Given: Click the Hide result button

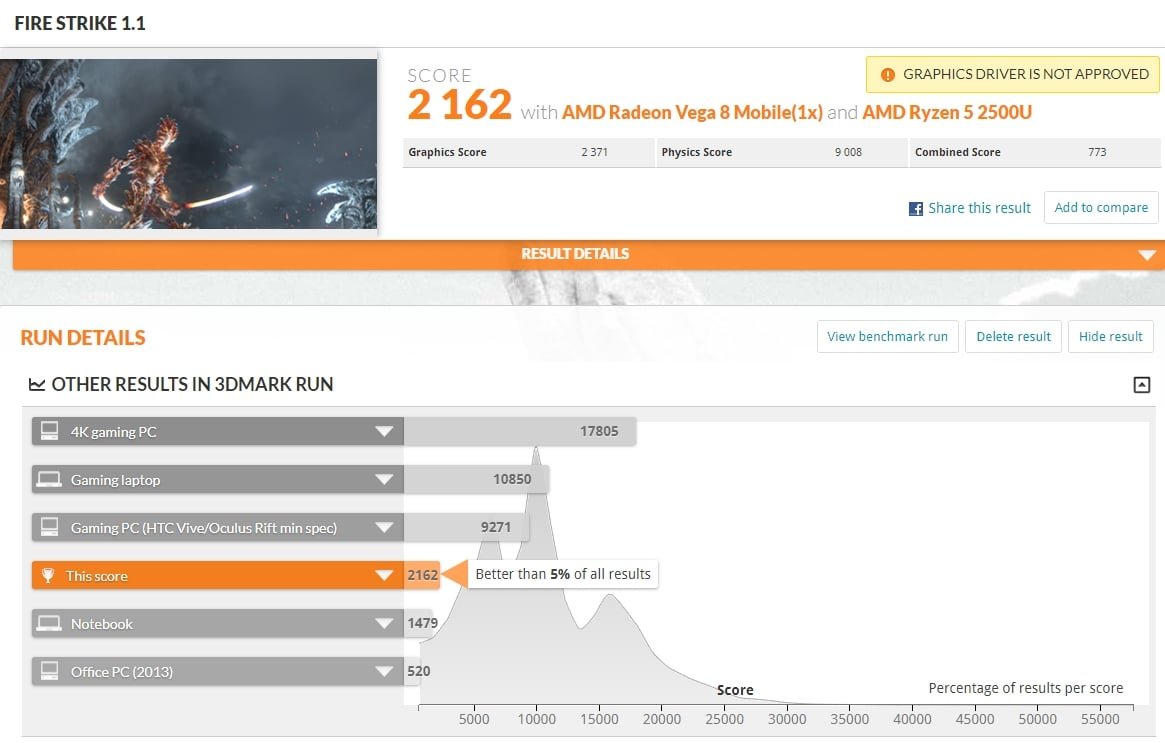Looking at the screenshot, I should [x=1111, y=337].
